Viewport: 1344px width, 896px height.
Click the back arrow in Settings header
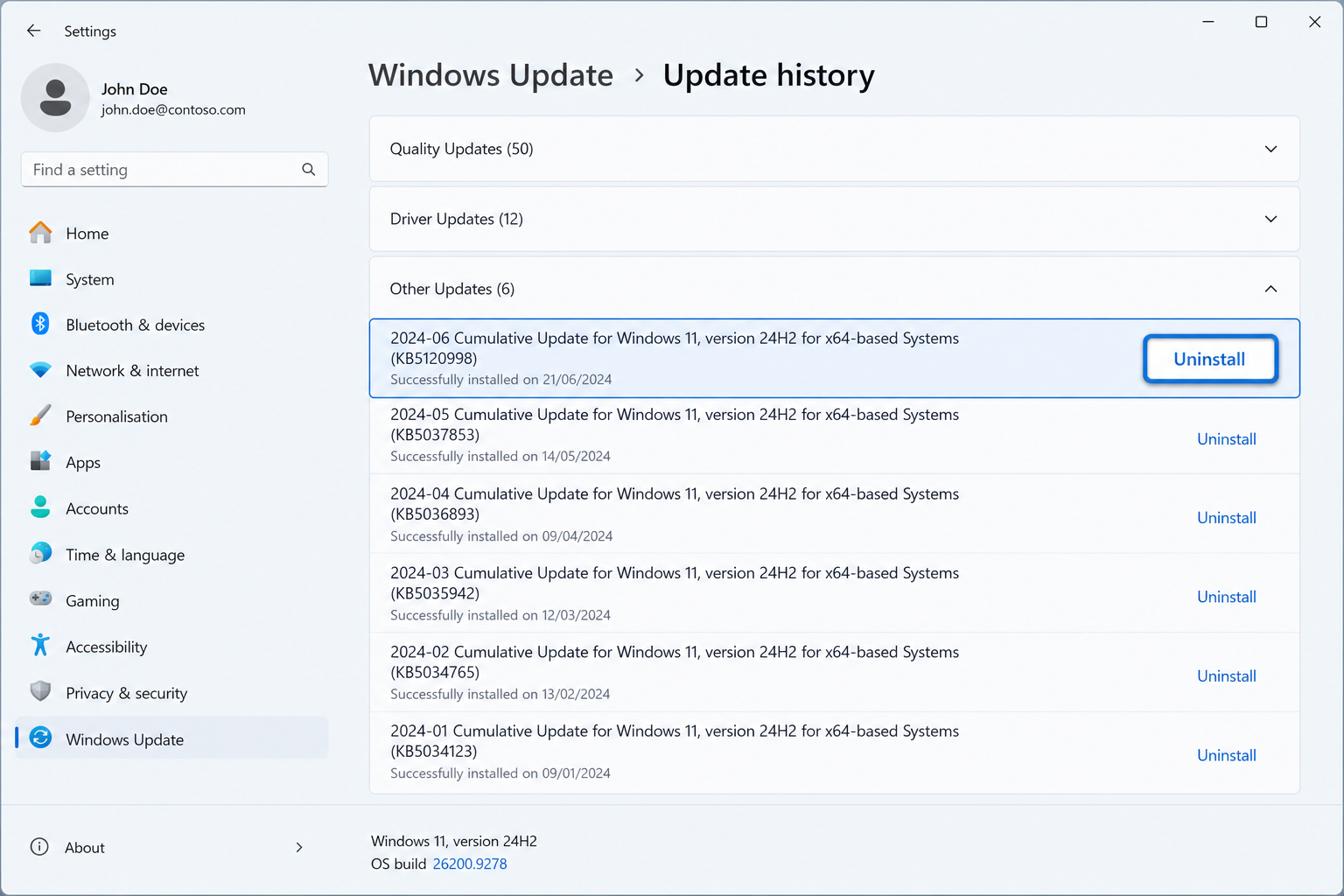tap(33, 31)
